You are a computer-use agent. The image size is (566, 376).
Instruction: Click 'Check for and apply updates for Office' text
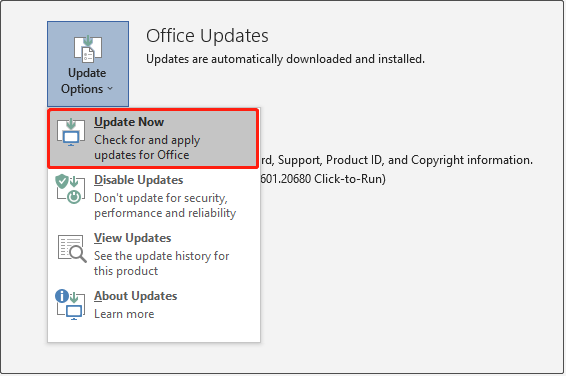pos(147,147)
